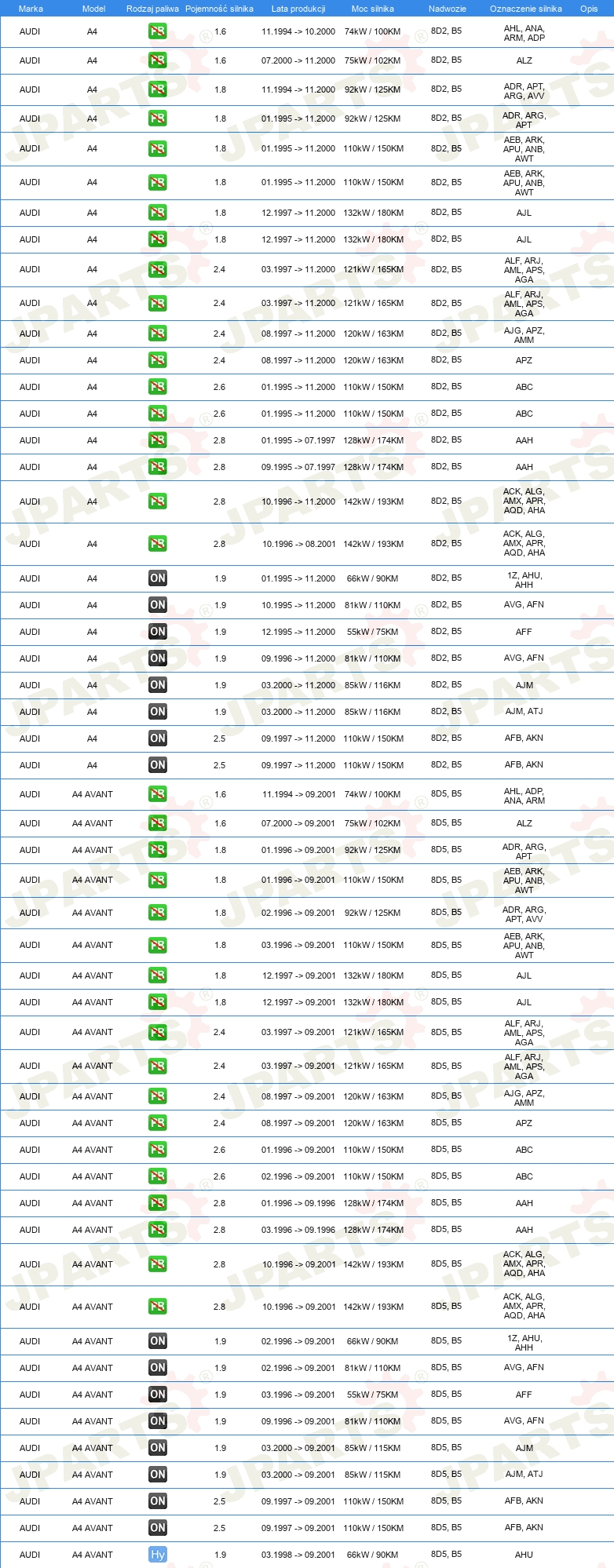Click ON icon in A4 55kW / 75KM AFF row

click(x=157, y=632)
